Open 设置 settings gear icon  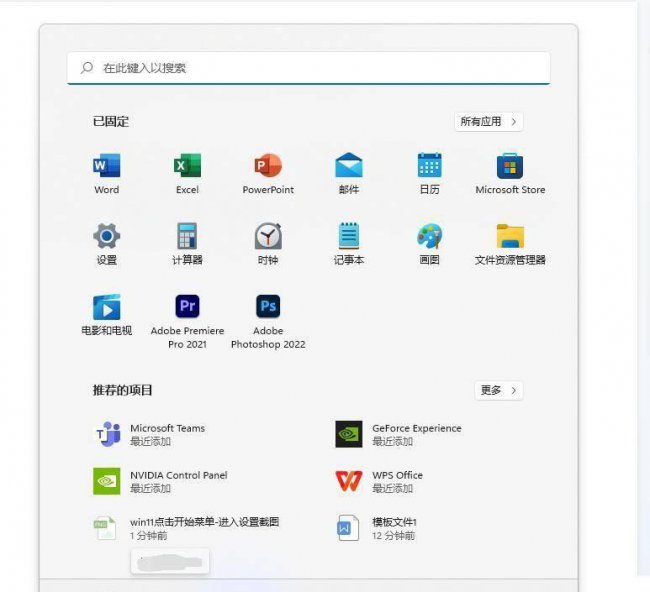107,236
